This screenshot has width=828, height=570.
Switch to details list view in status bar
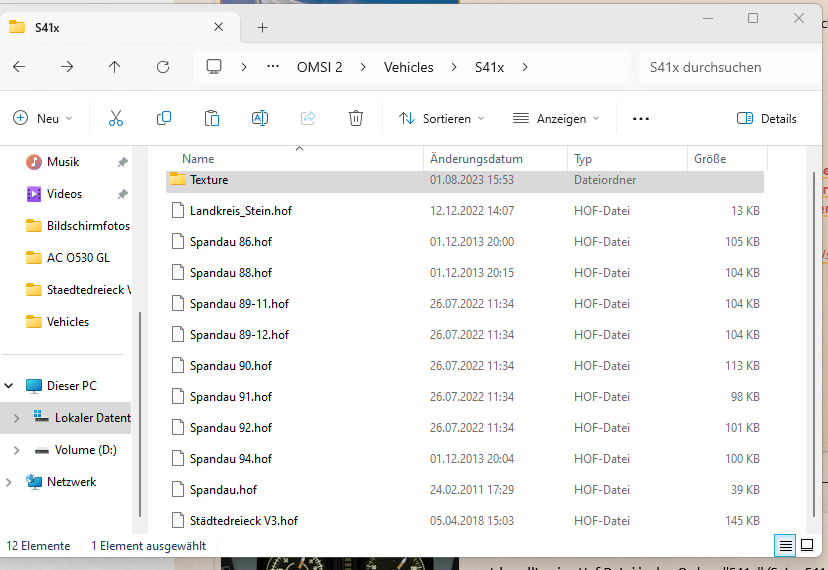coord(786,545)
